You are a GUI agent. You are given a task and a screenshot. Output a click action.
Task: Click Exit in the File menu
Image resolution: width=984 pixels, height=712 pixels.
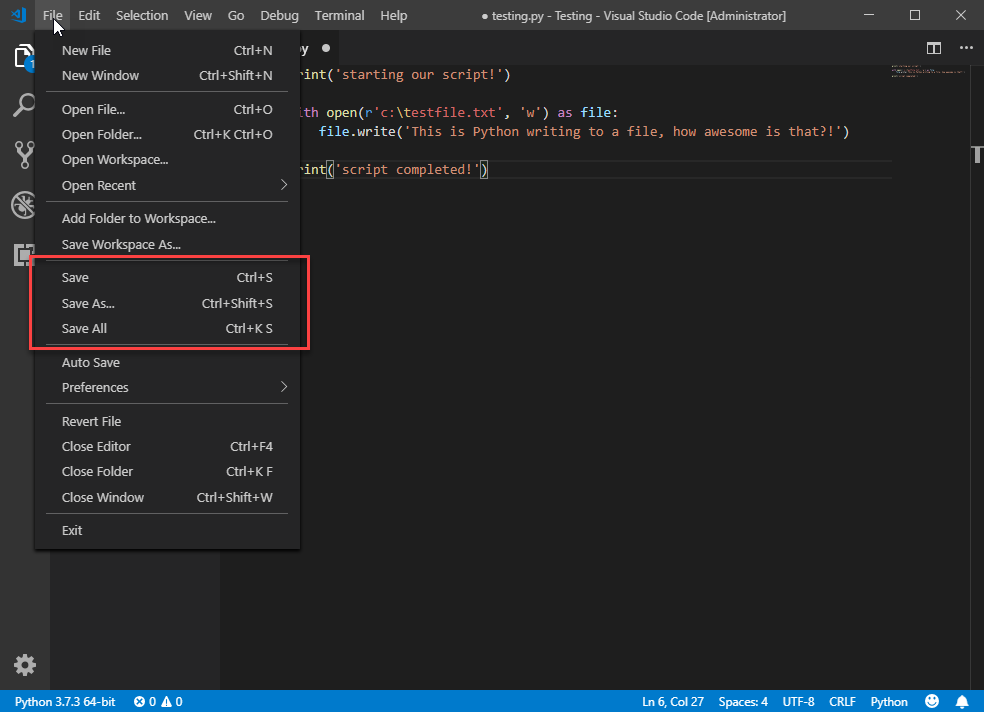pyautogui.click(x=167, y=531)
